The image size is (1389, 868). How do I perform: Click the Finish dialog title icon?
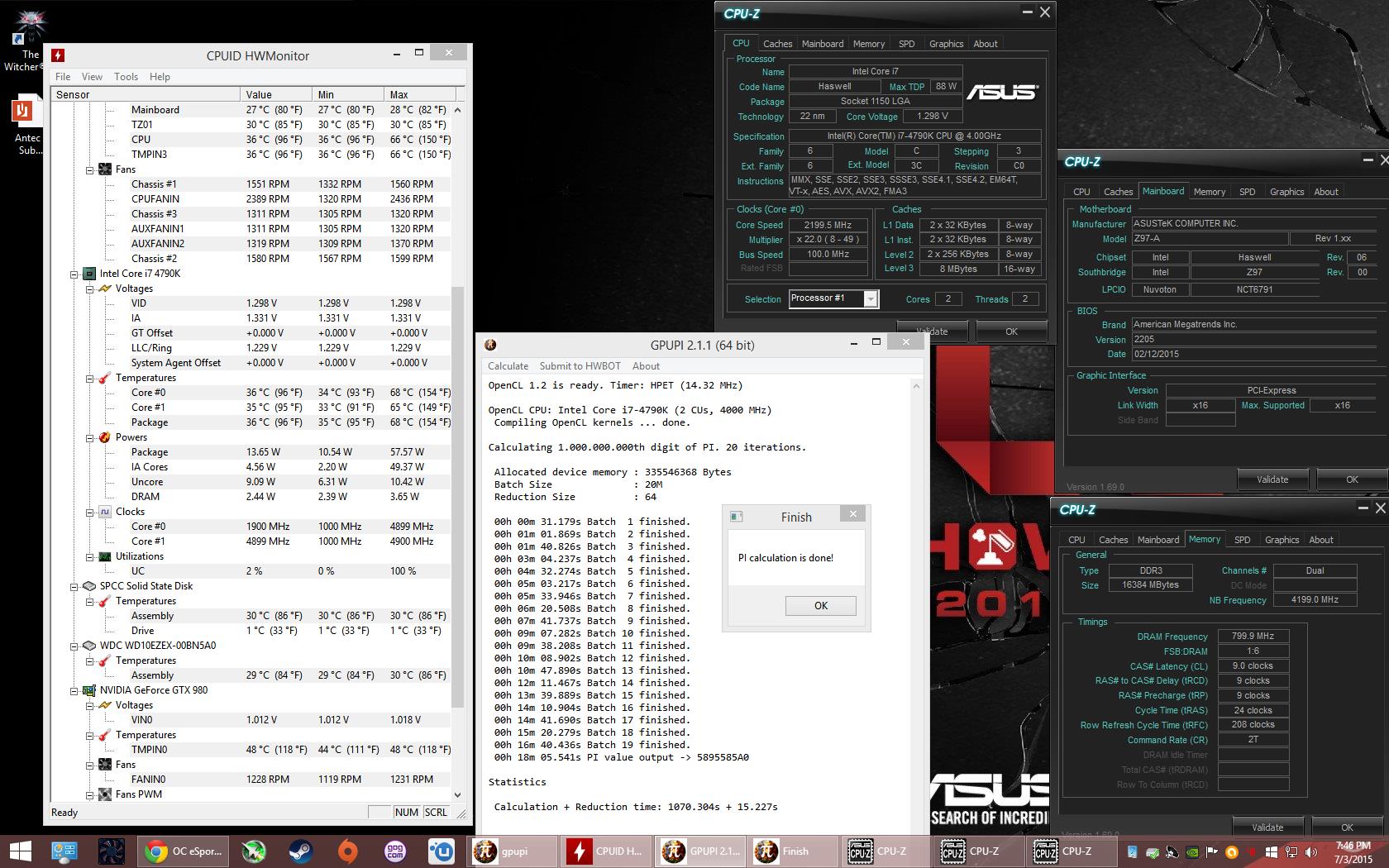tap(736, 517)
